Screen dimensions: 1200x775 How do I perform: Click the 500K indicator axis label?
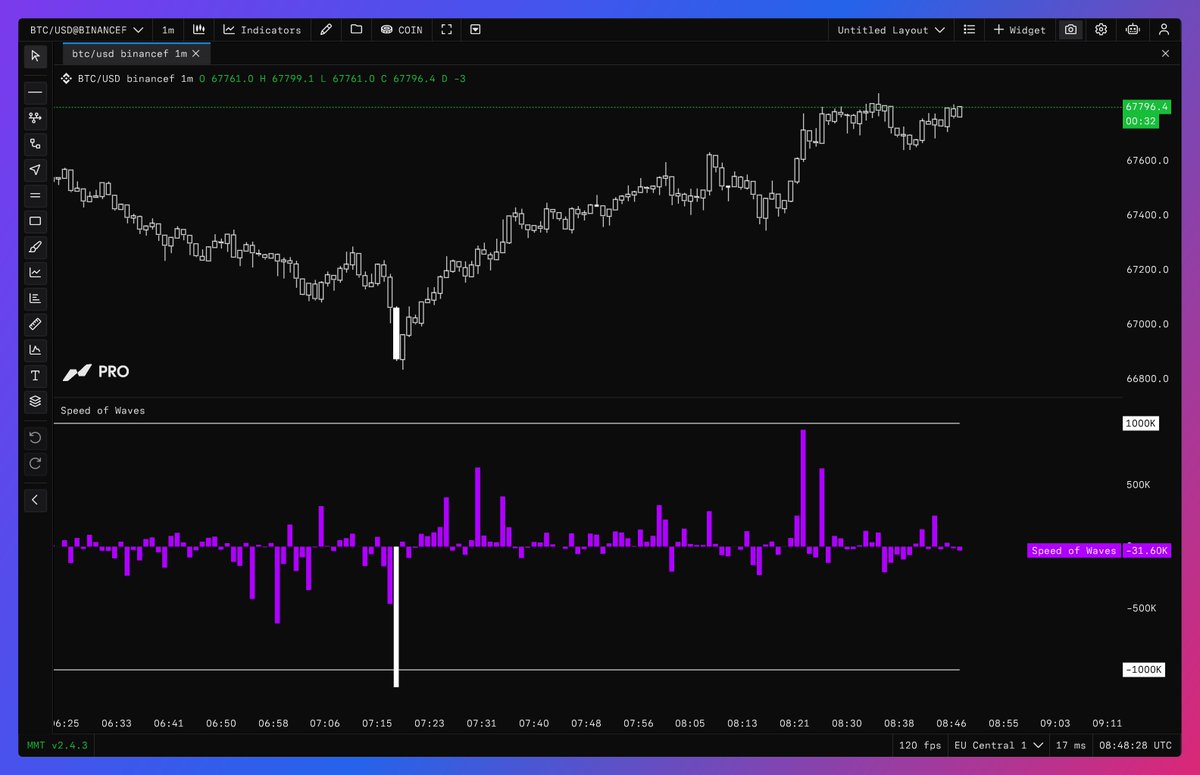click(1140, 486)
